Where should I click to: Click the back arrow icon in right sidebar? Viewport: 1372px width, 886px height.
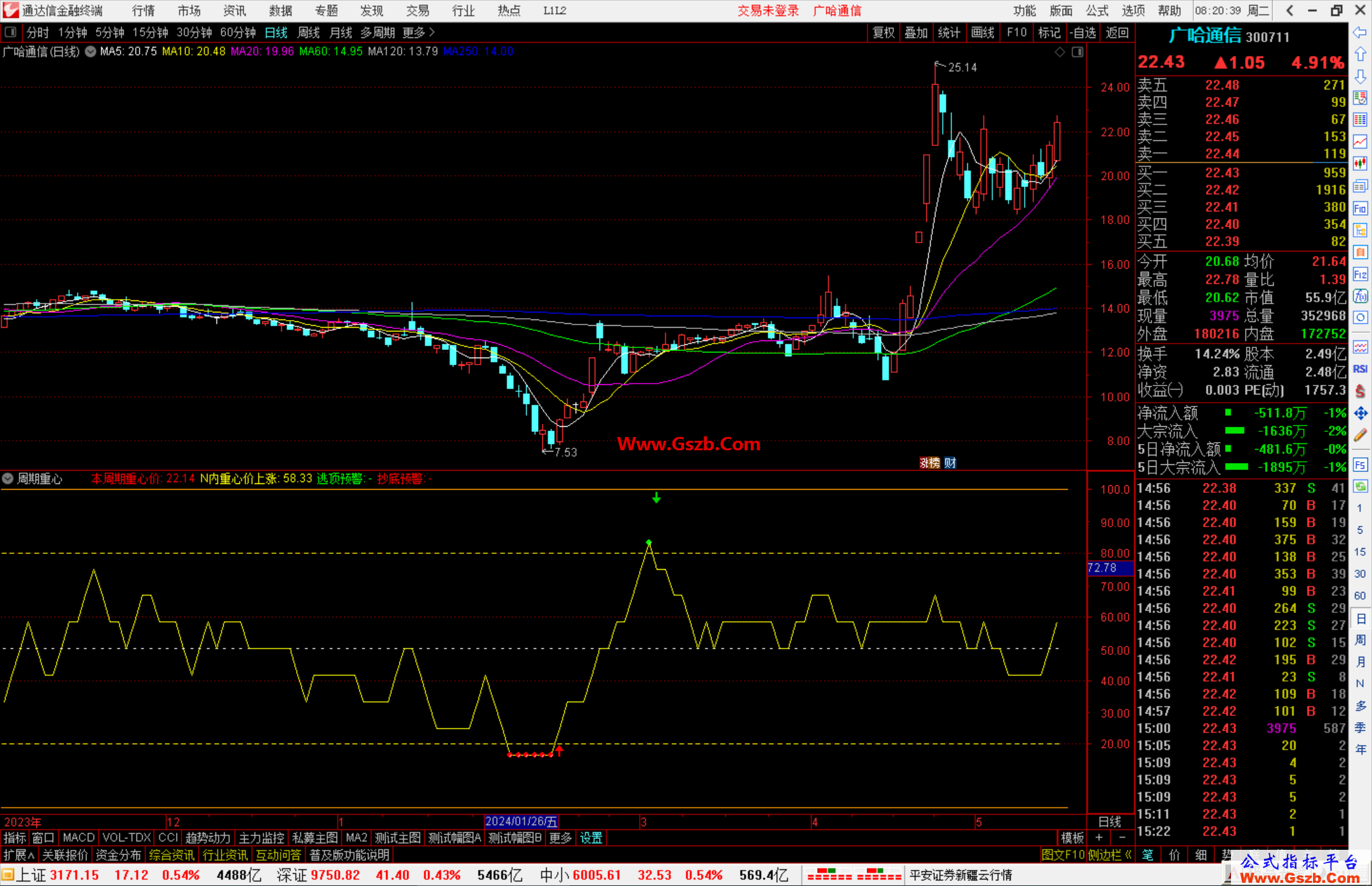[x=1360, y=32]
